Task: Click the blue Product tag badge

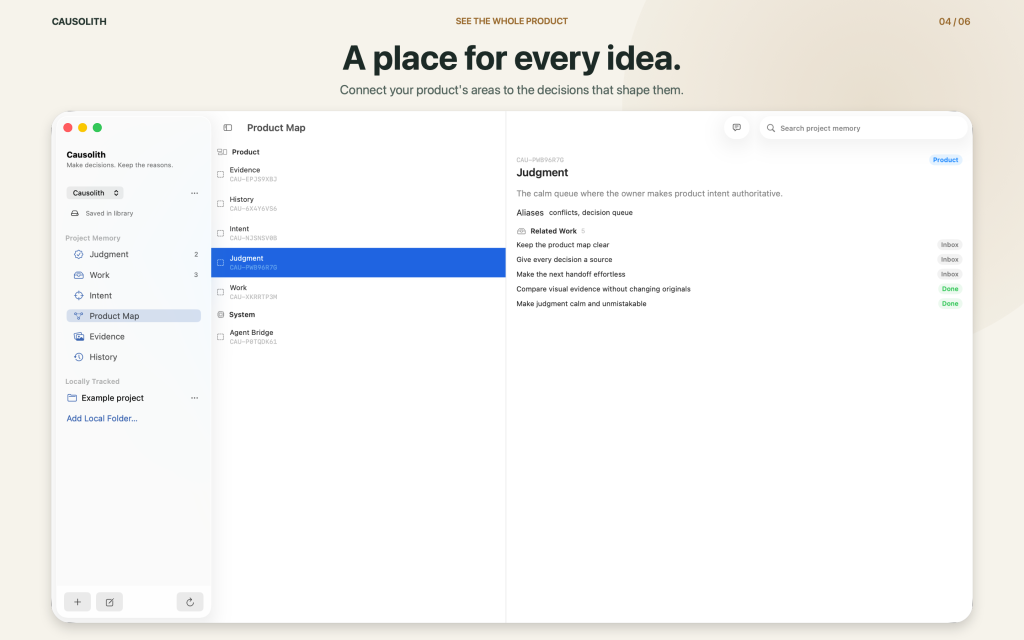Action: click(x=945, y=160)
